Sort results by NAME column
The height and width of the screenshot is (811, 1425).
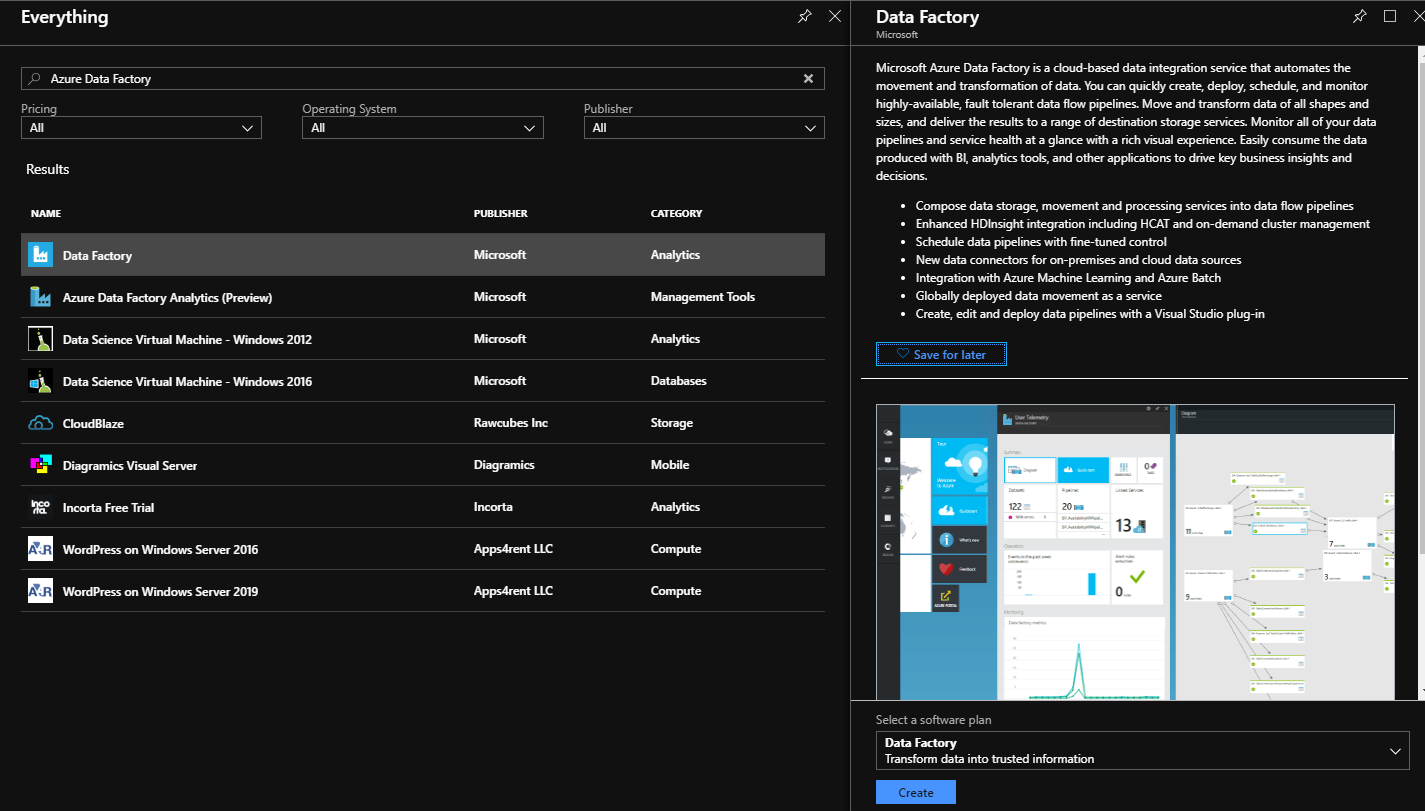pos(46,213)
